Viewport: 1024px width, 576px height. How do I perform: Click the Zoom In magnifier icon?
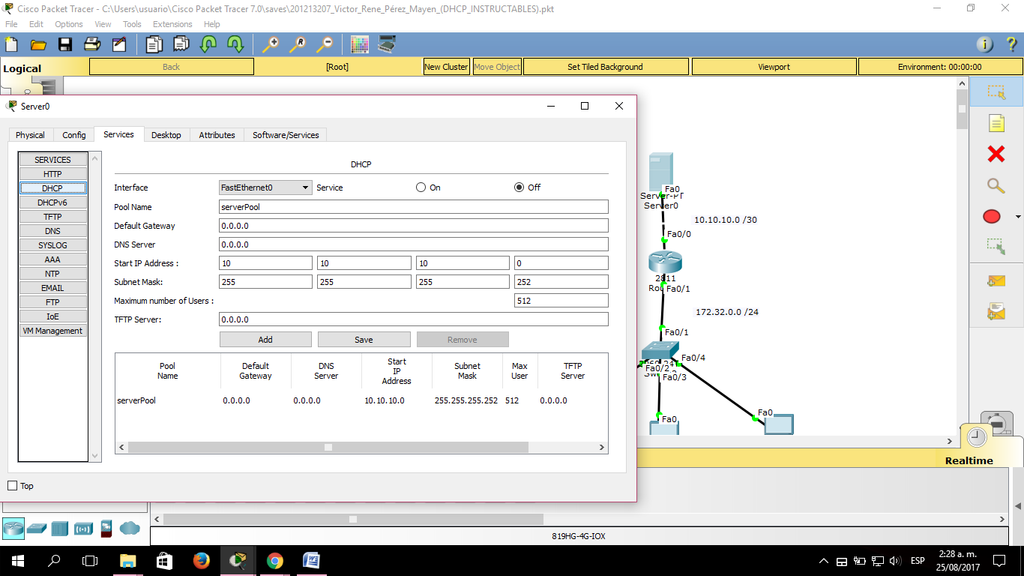pyautogui.click(x=270, y=44)
